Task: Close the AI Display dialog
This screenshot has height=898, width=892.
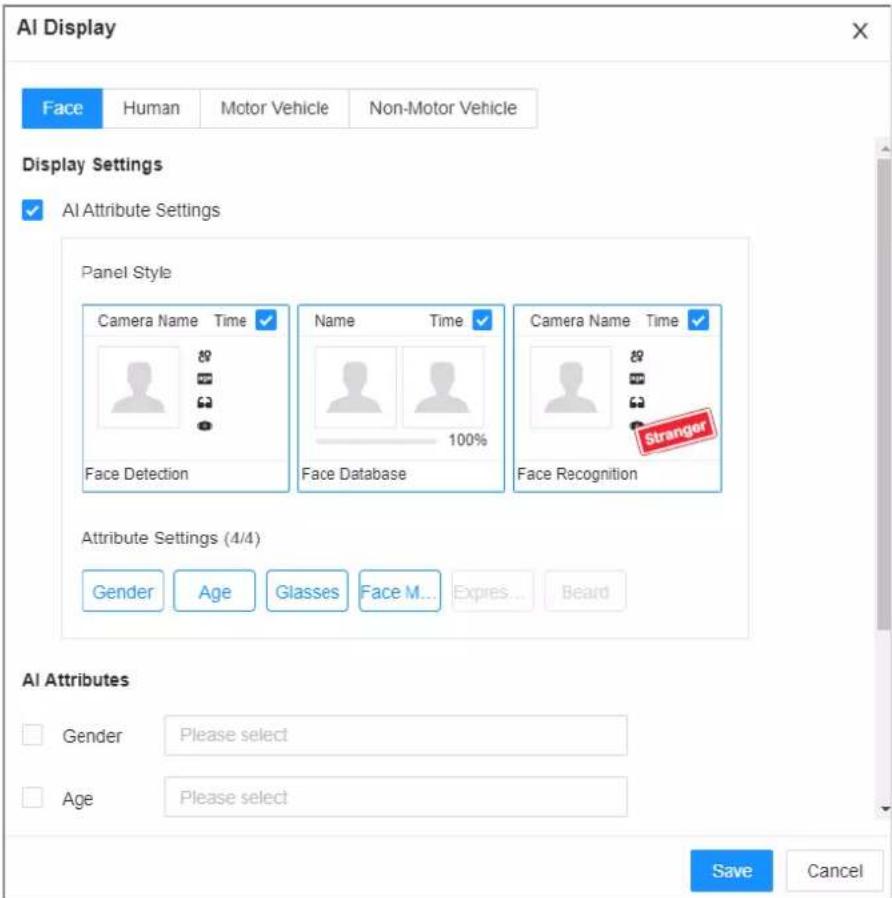Action: [859, 31]
